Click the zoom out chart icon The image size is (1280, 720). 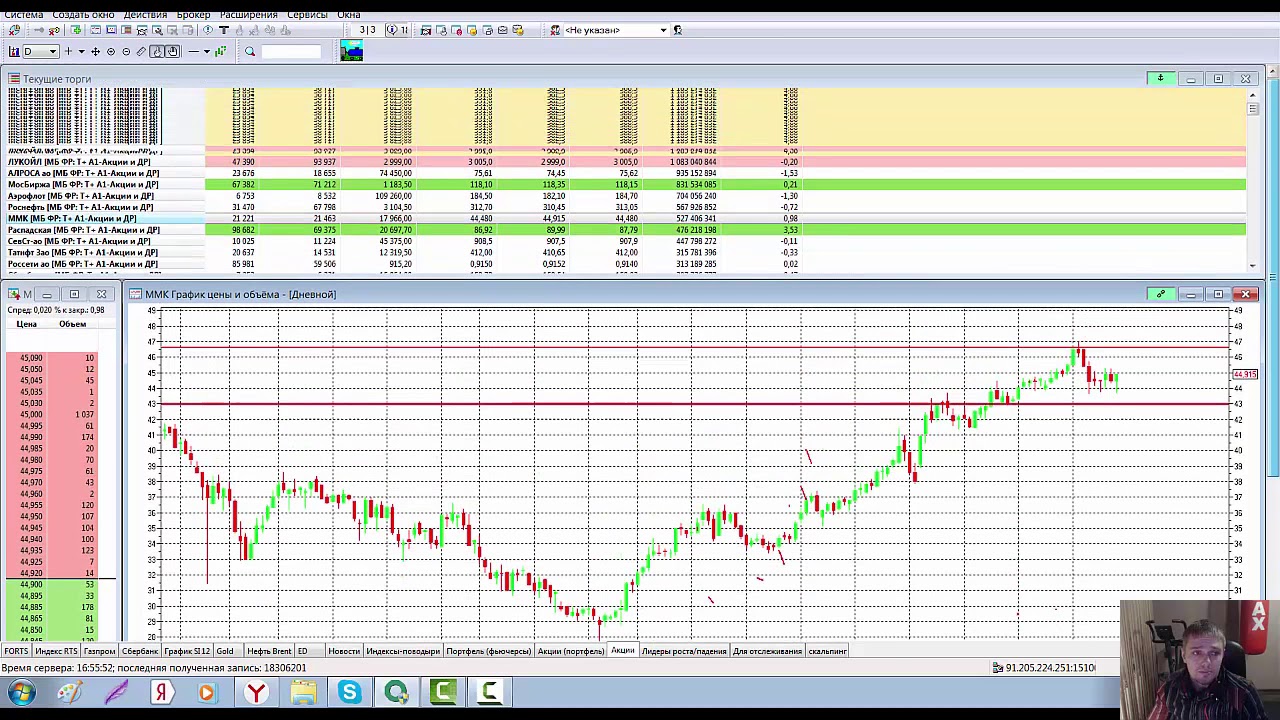(126, 51)
